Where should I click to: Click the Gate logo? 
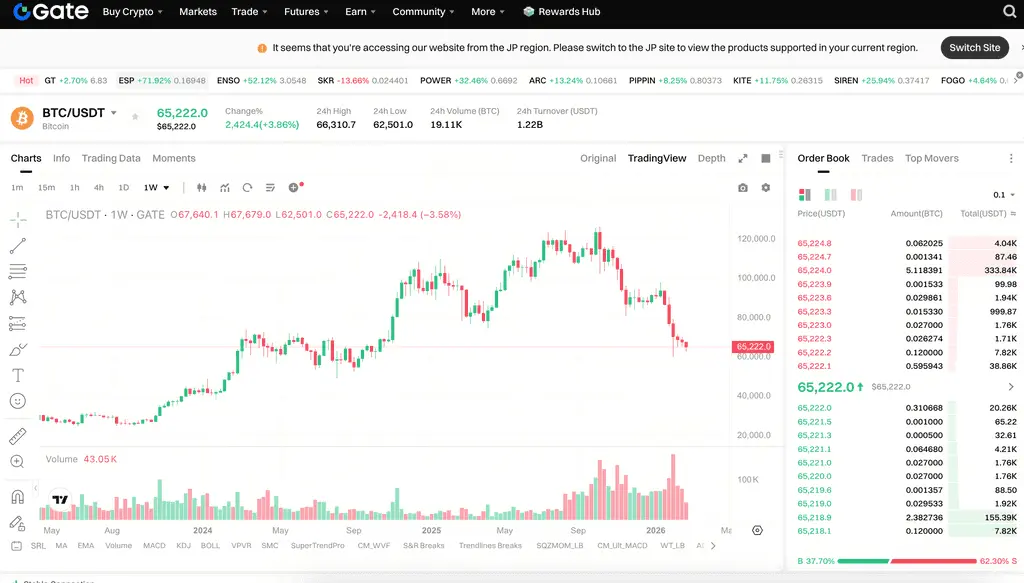click(51, 11)
